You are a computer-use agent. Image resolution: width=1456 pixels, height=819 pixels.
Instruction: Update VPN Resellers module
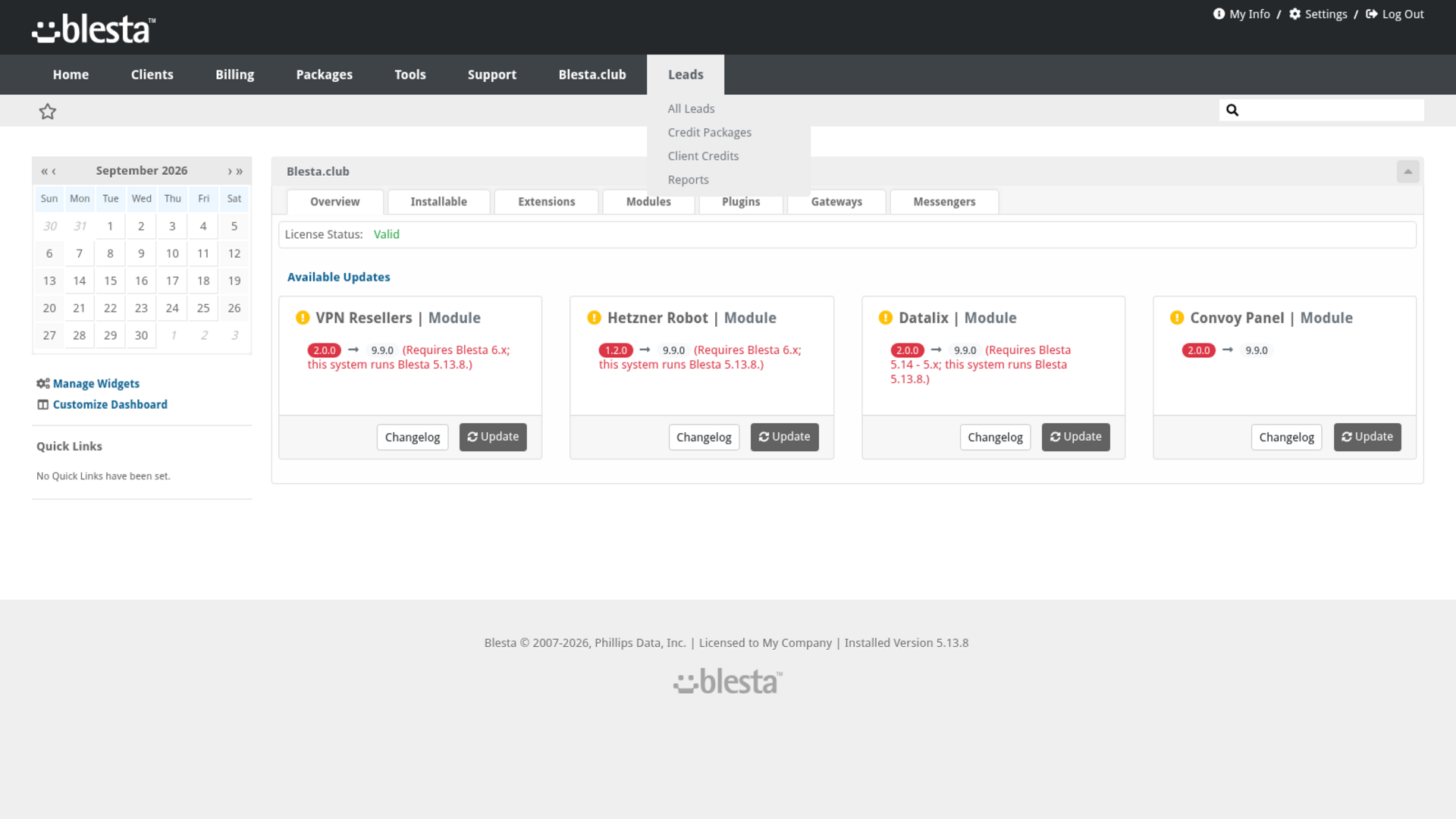pos(492,437)
